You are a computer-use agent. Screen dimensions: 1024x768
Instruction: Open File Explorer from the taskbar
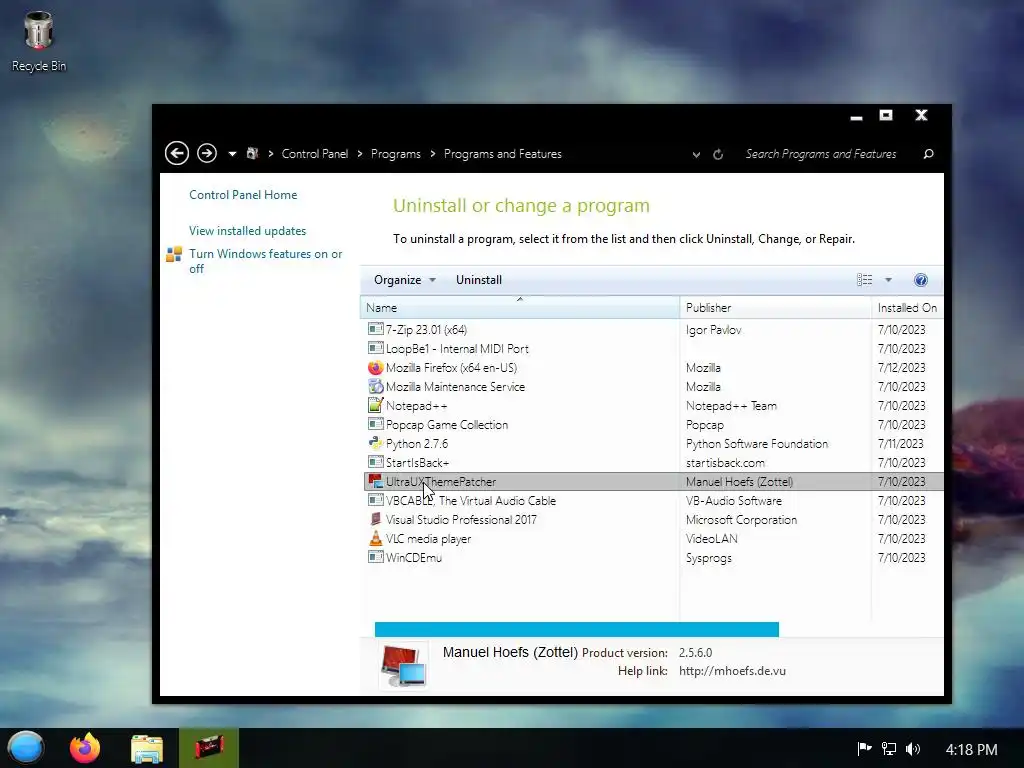point(147,748)
